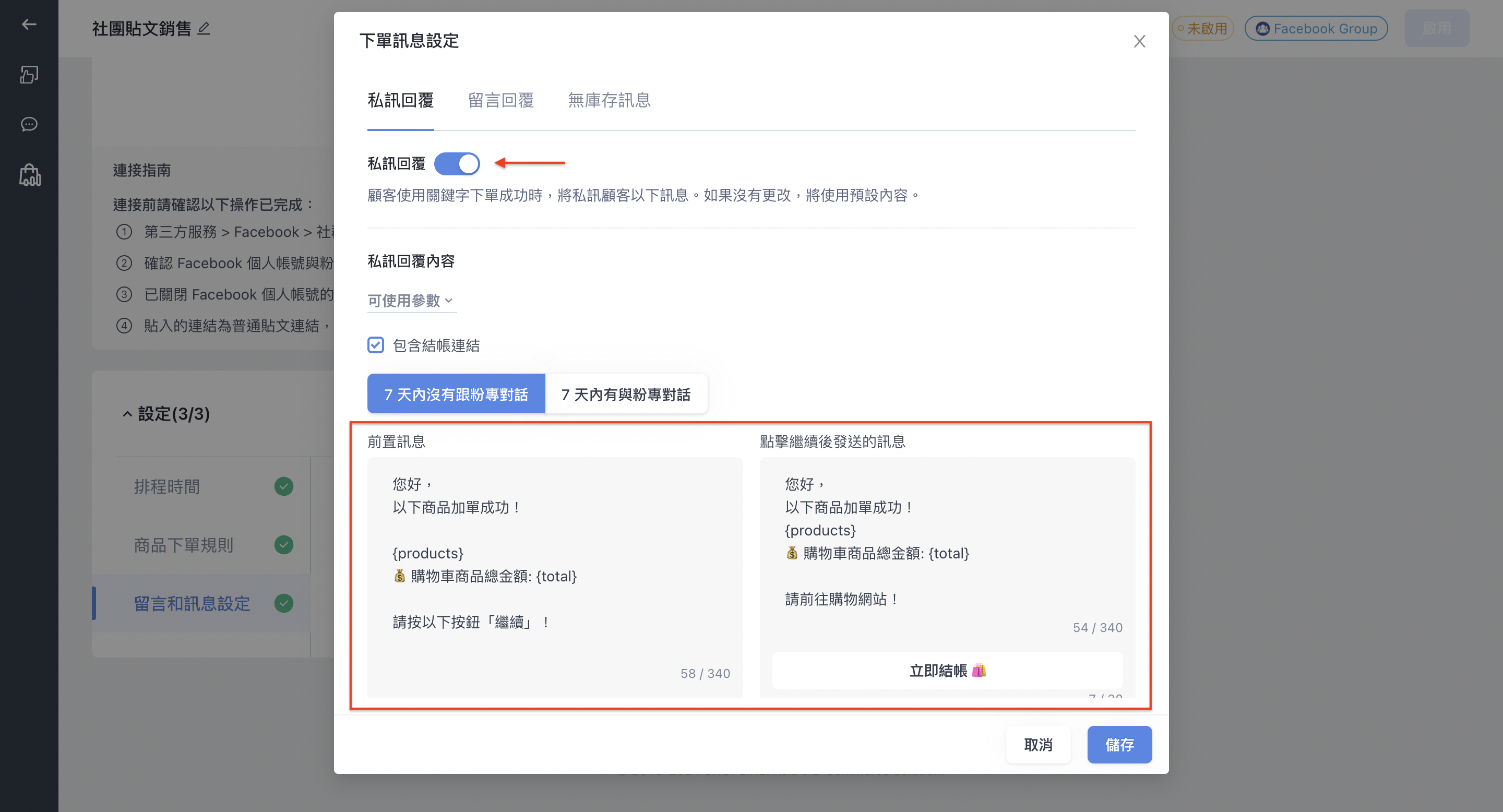Switch to the 私訊回覆 tab

pos(400,100)
